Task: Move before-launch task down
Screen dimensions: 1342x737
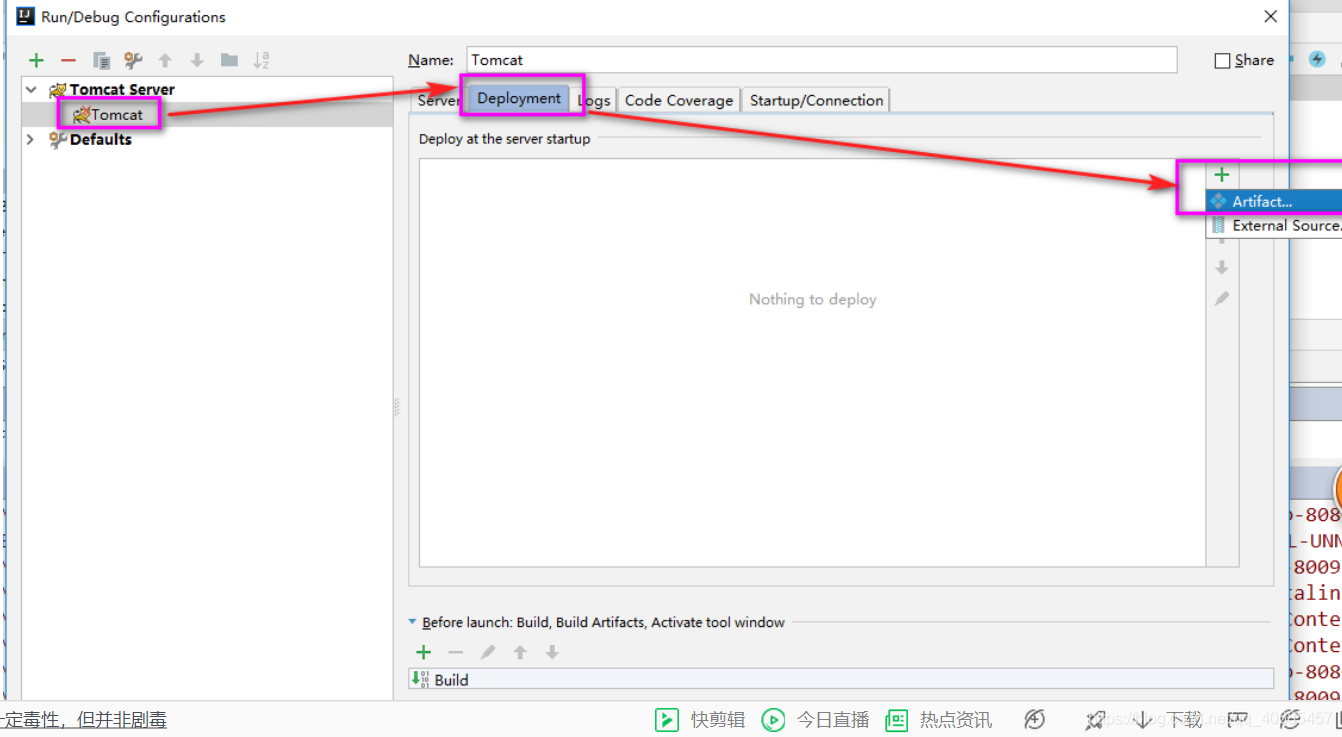Action: 552,652
